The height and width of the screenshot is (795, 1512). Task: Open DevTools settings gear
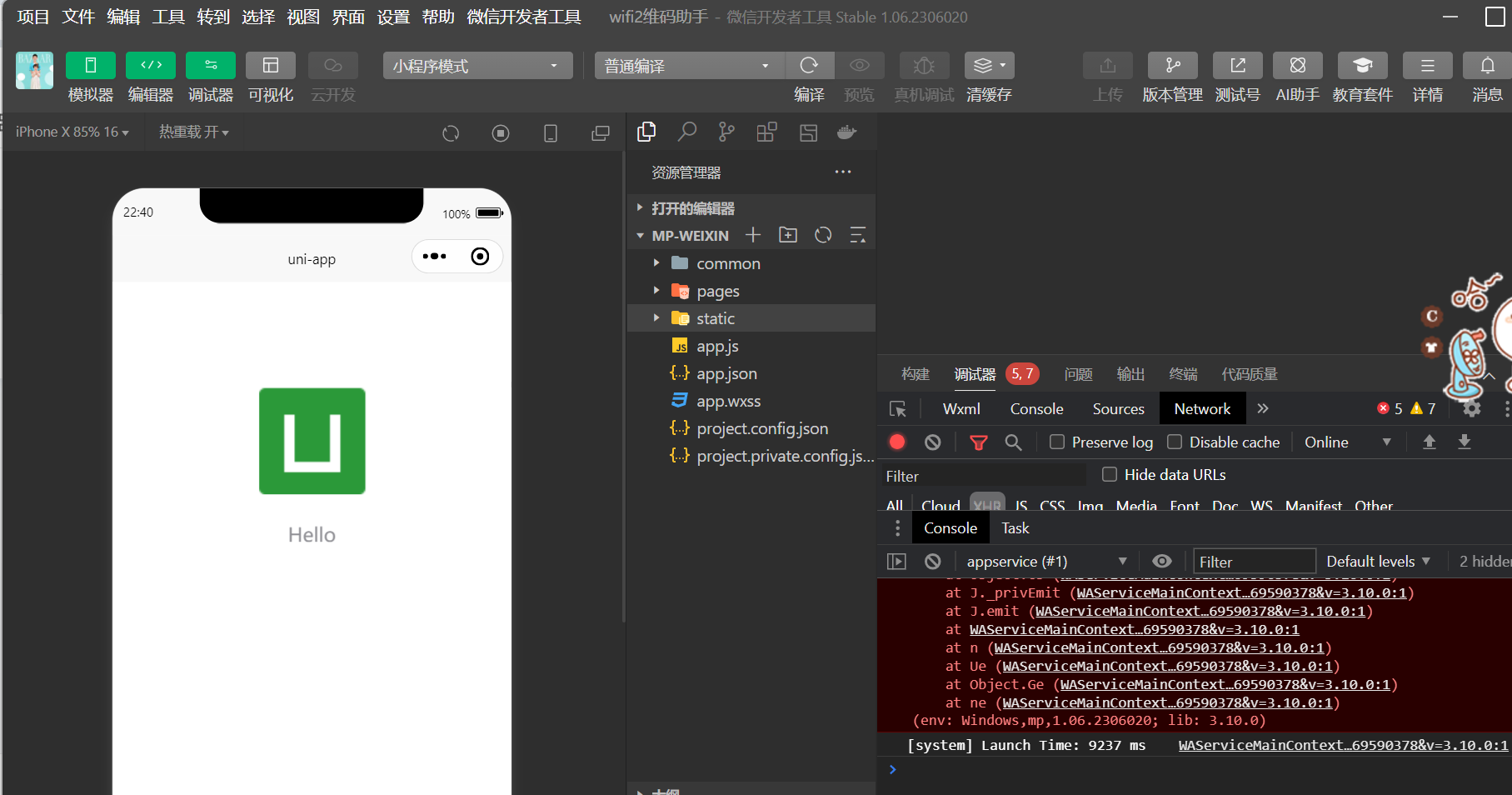(x=1472, y=408)
